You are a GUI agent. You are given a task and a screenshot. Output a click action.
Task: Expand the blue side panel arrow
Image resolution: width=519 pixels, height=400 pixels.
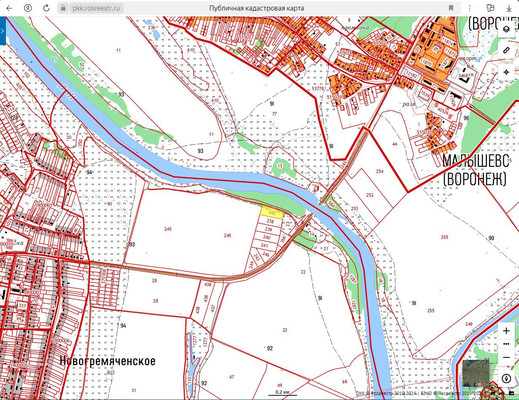pos(3,31)
